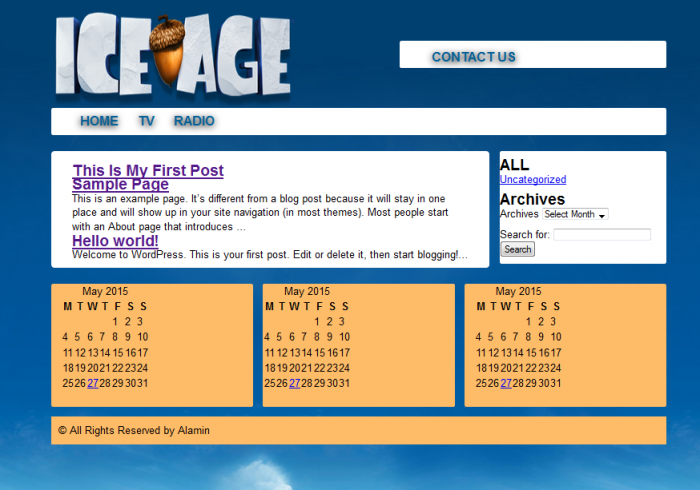Viewport: 700px width, 490px height.
Task: Click 'May 2015' caption of left calendar
Action: (105, 291)
